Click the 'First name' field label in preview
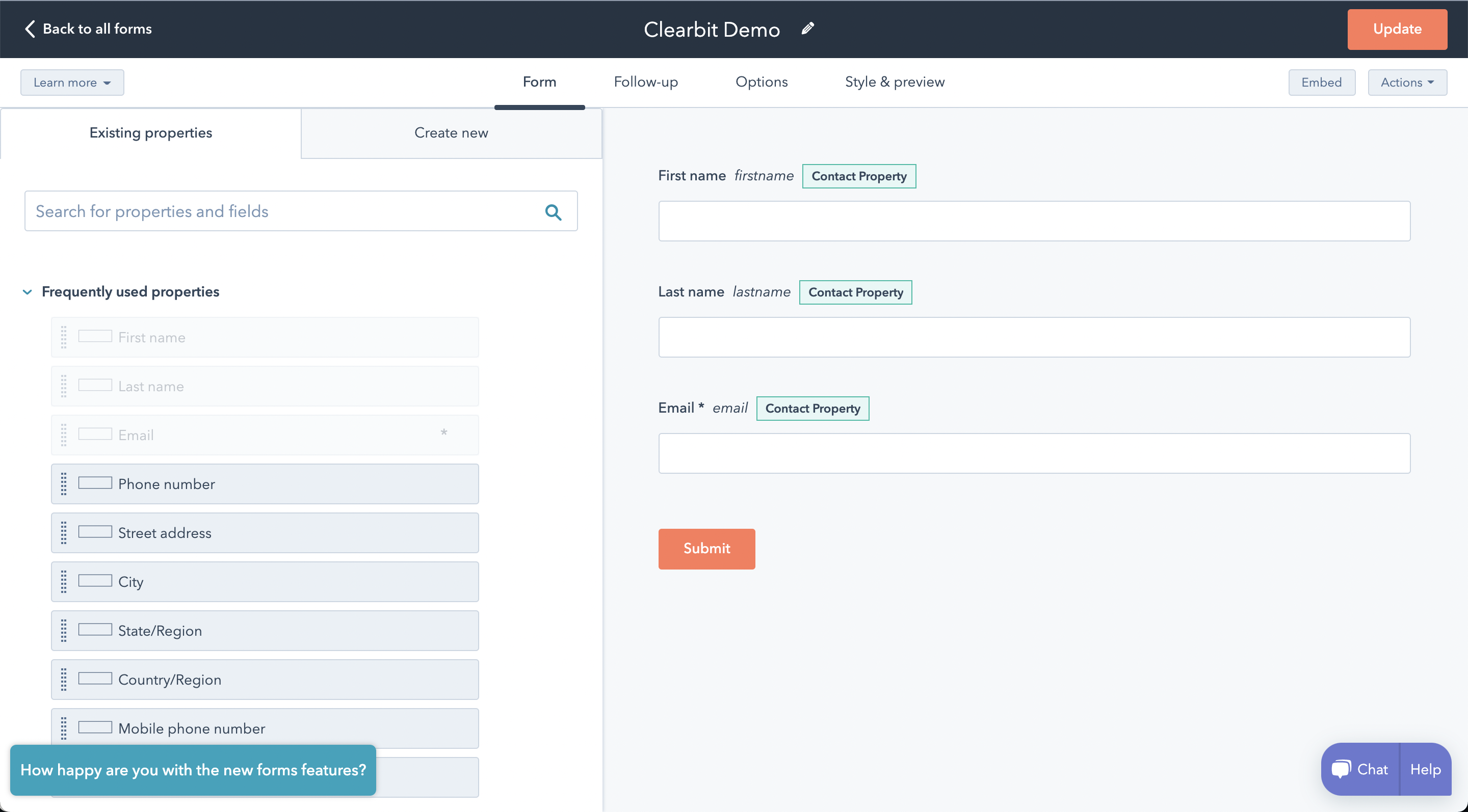 coord(692,176)
